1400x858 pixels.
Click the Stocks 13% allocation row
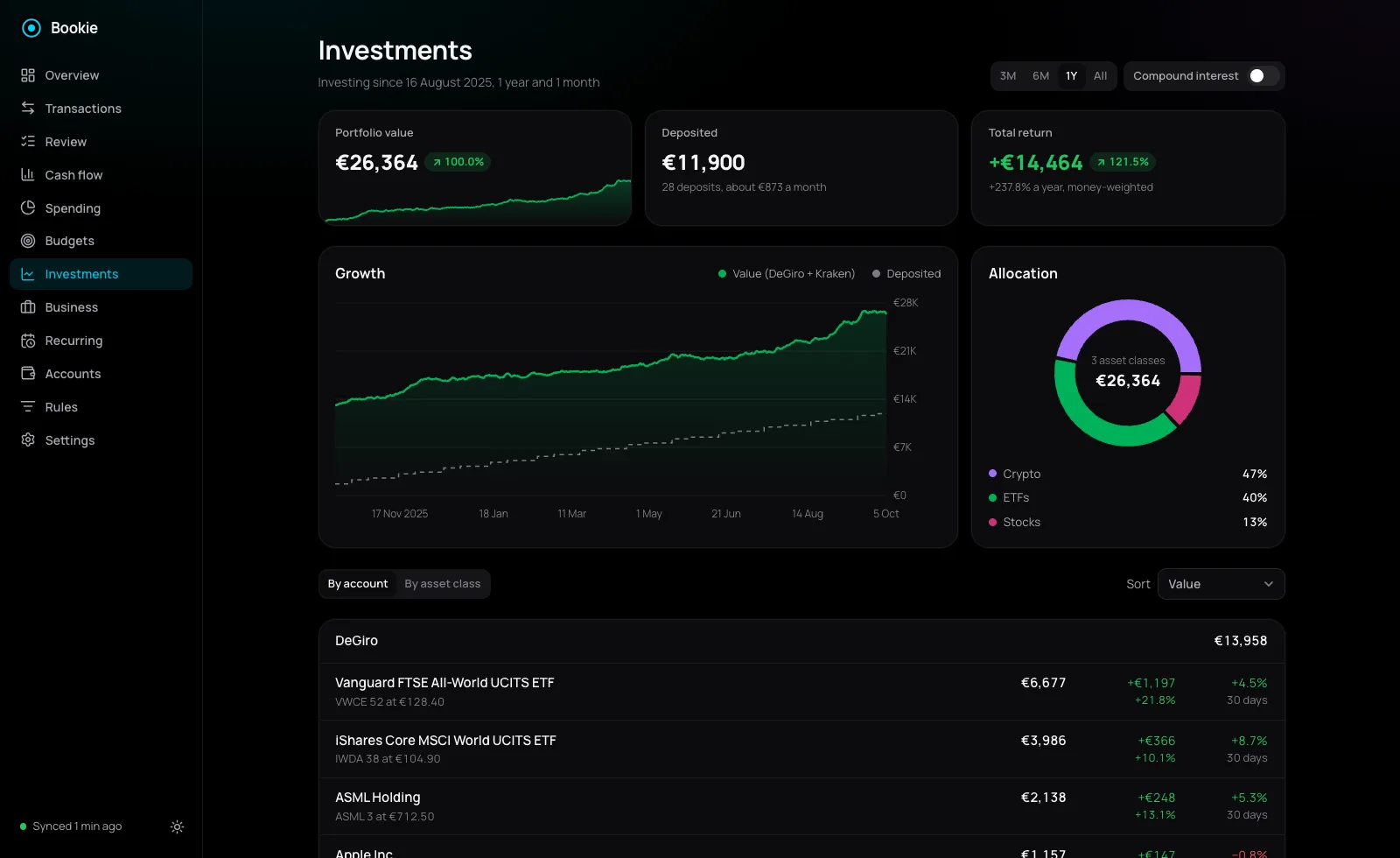click(x=1128, y=522)
